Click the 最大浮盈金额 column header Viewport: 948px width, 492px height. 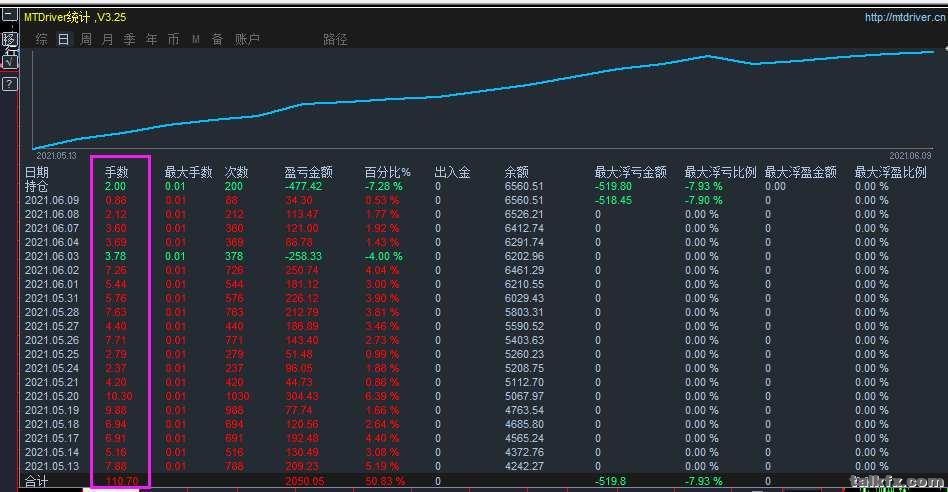coord(800,172)
